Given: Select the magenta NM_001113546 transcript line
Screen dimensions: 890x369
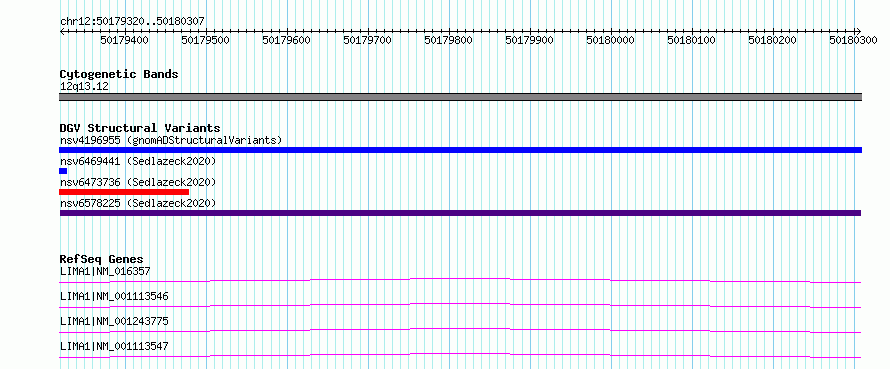Looking at the screenshot, I should click(460, 305).
